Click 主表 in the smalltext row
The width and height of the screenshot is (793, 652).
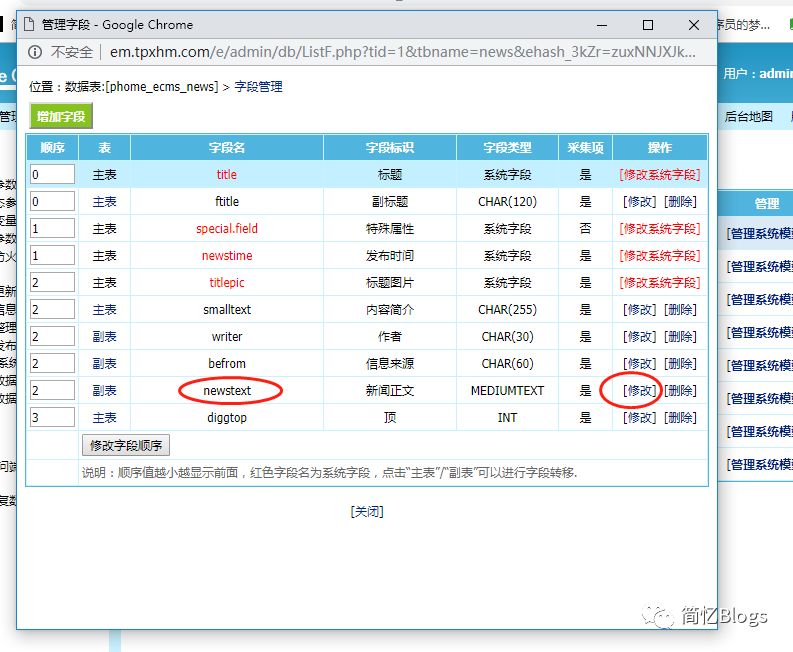click(x=104, y=310)
